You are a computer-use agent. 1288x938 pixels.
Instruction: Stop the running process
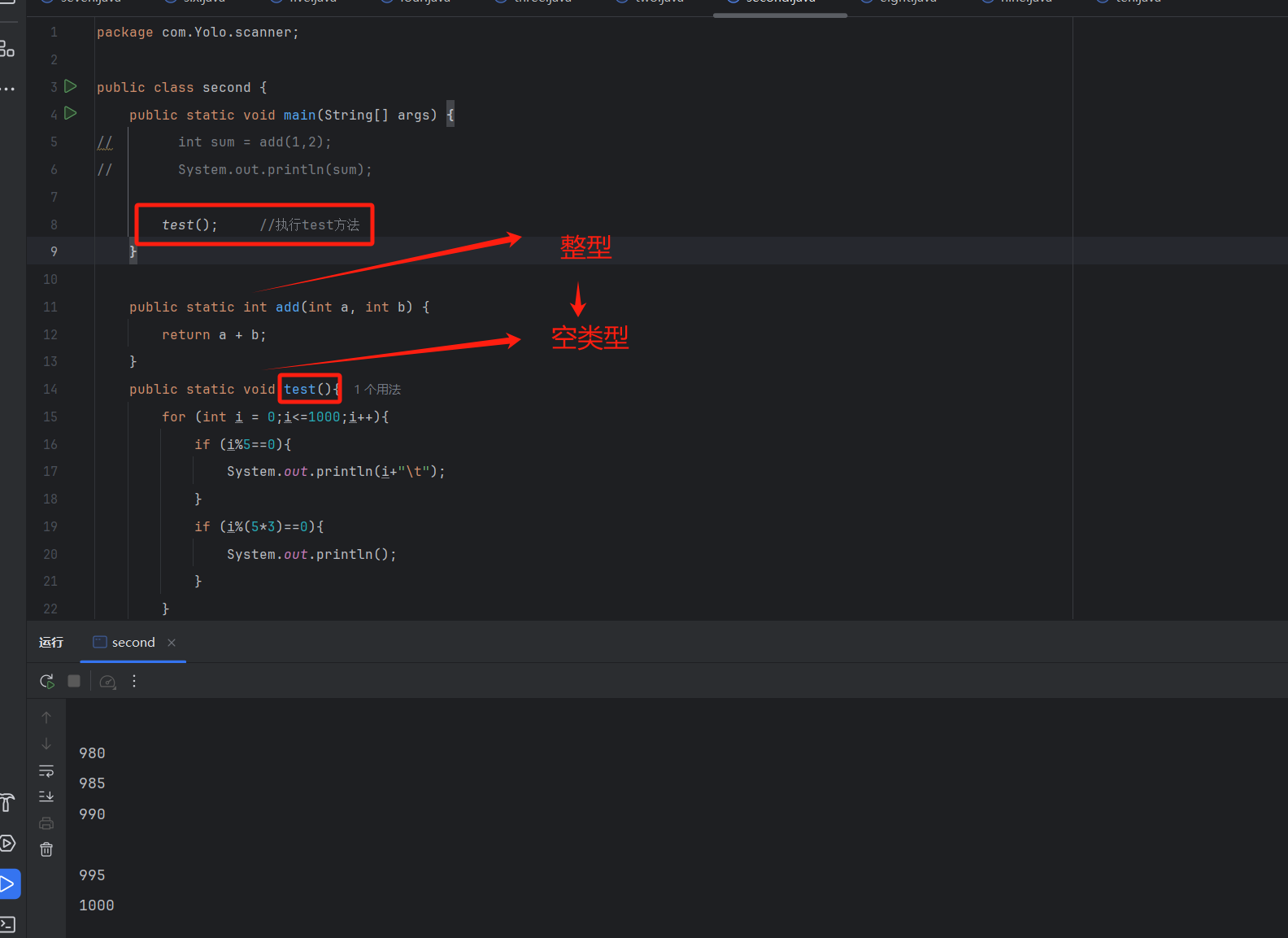tap(74, 681)
